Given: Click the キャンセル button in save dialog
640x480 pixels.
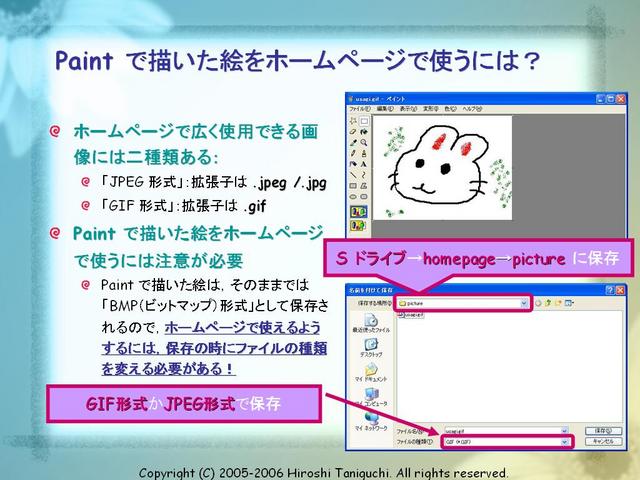Looking at the screenshot, I should pyautogui.click(x=603, y=441).
